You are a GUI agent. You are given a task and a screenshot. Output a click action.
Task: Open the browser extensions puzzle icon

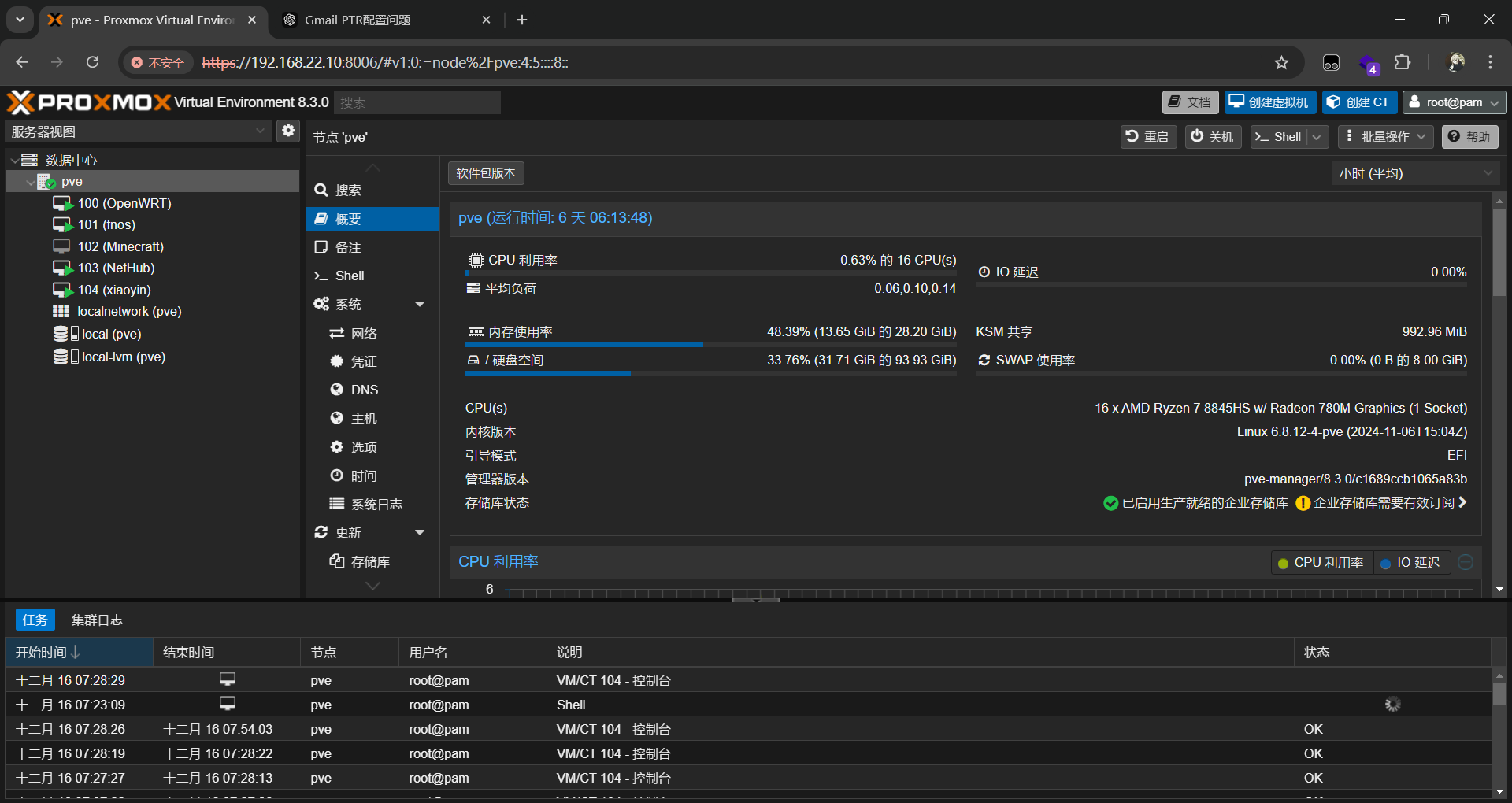(1403, 62)
